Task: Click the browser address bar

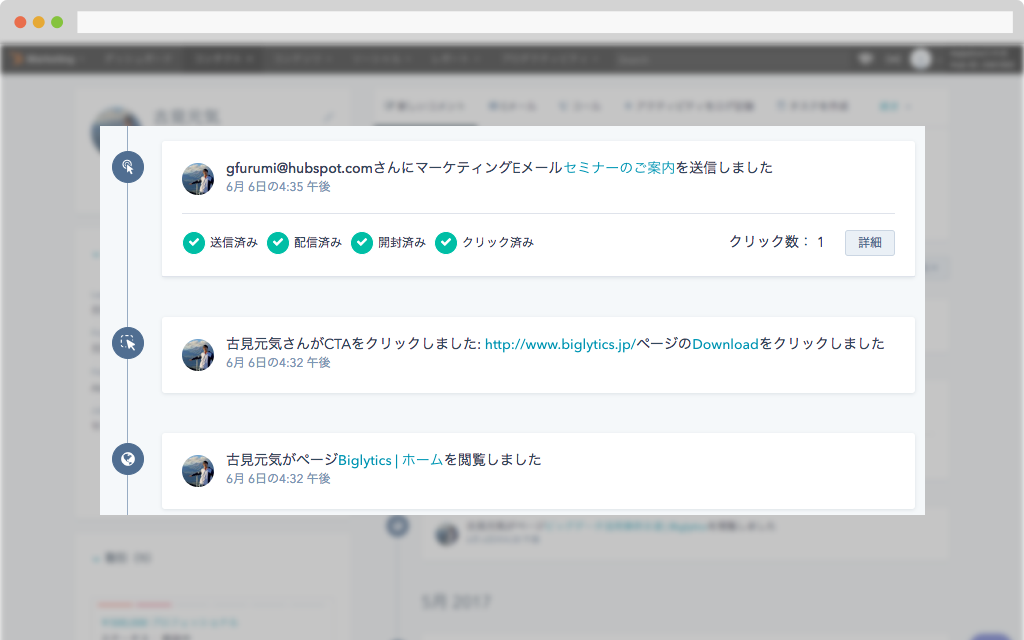Action: click(545, 22)
